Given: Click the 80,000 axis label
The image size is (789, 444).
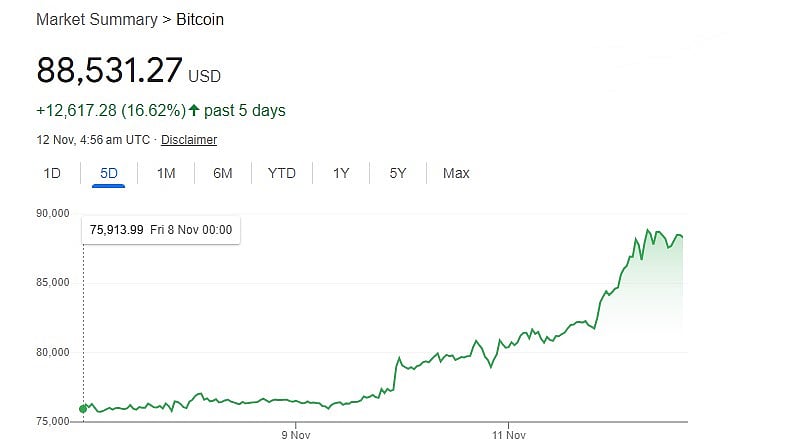Looking at the screenshot, I should (51, 352).
